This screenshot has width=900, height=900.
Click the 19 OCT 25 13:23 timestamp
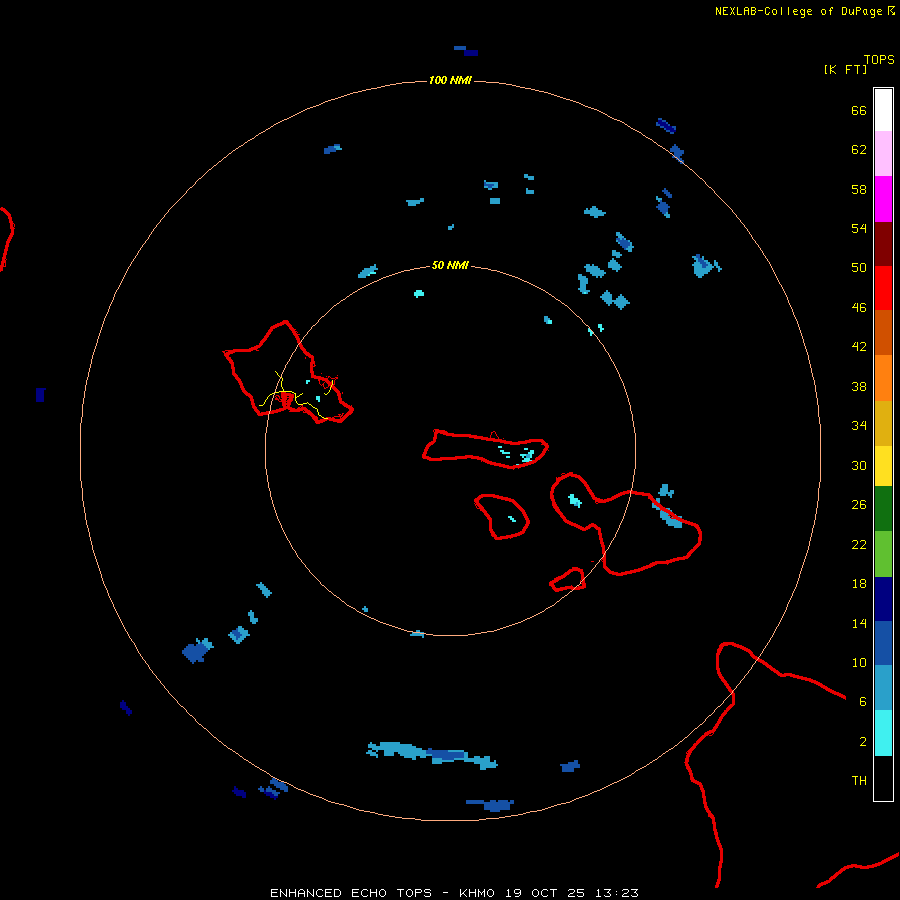pyautogui.click(x=572, y=893)
